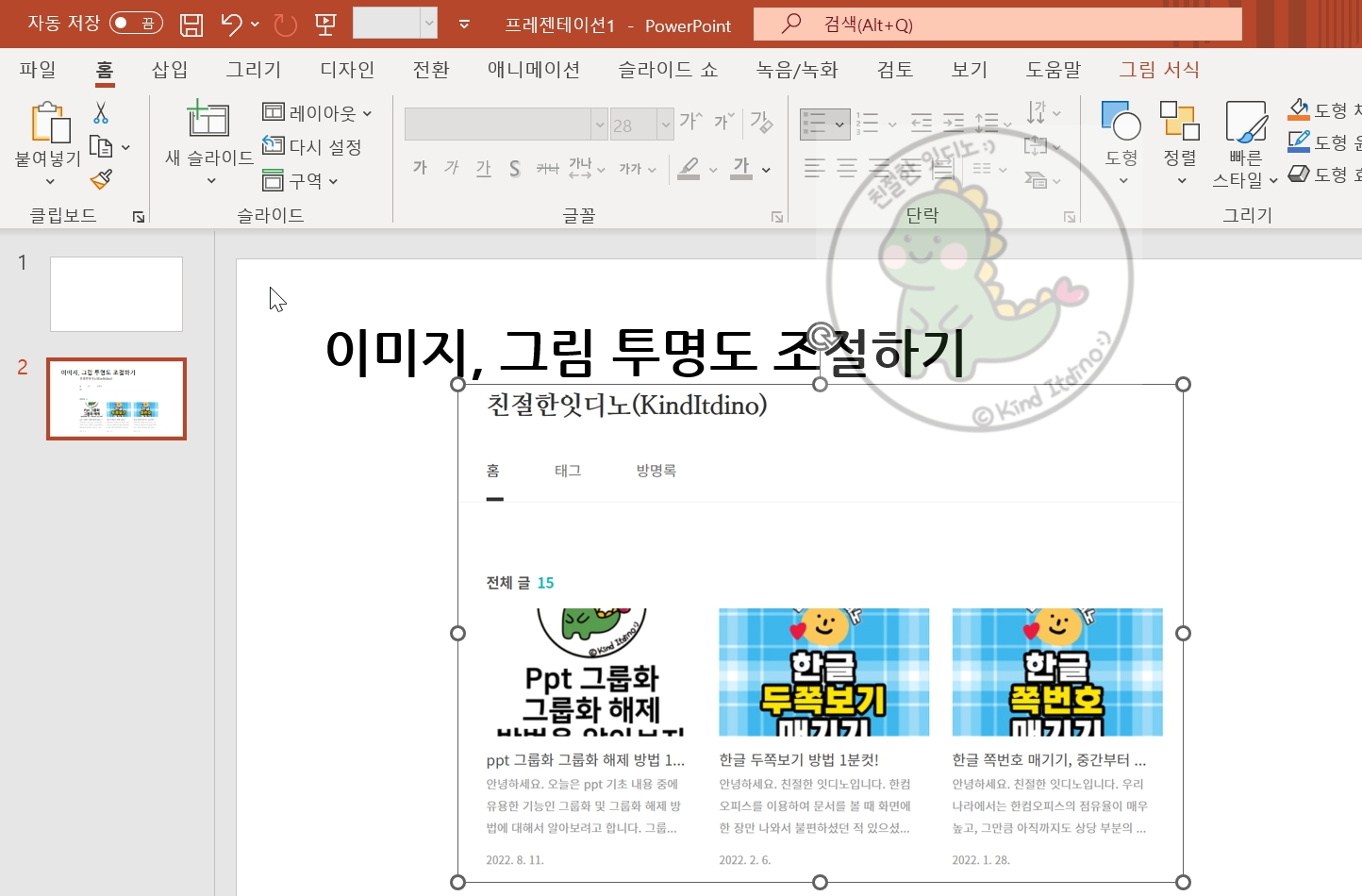Undo the last action
This screenshot has width=1362, height=896.
pos(231,25)
